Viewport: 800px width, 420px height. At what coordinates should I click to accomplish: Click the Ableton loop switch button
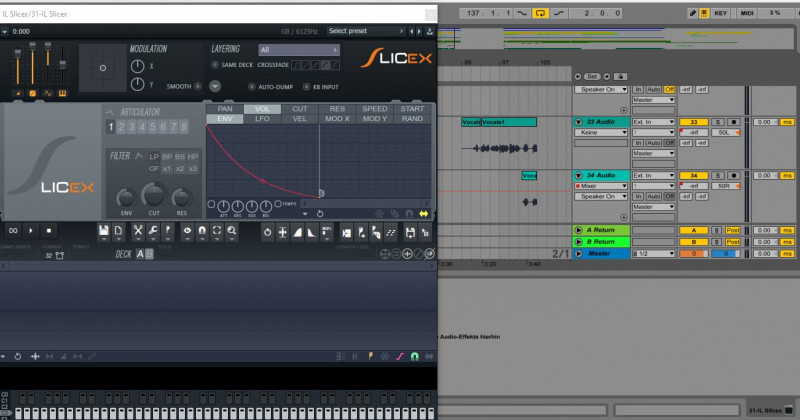coord(541,13)
